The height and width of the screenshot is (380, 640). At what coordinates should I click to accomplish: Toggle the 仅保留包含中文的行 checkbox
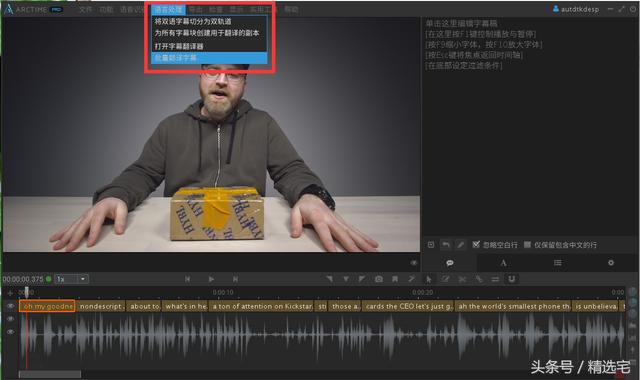(527, 244)
